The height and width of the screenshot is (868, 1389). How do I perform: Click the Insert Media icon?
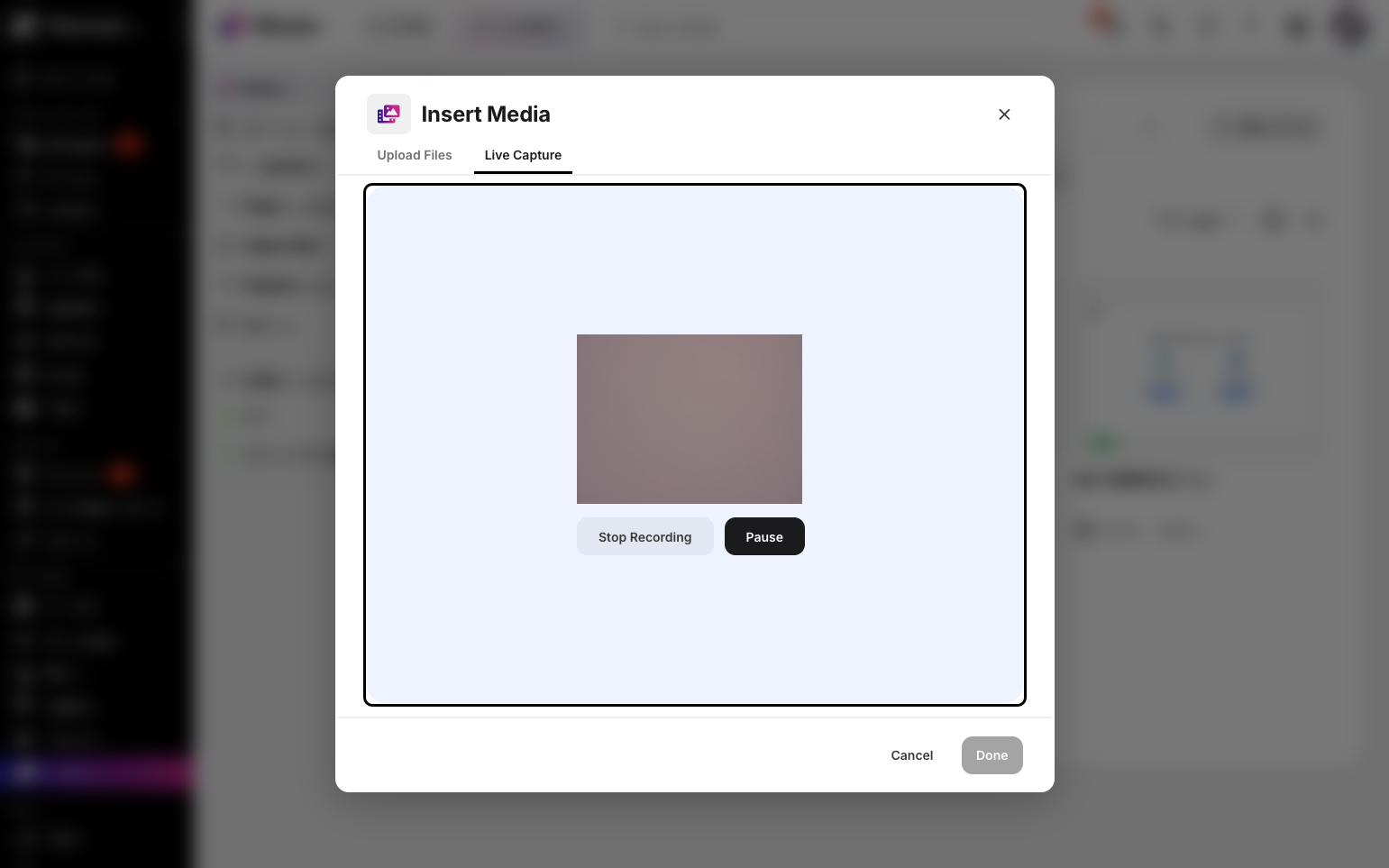pos(388,114)
